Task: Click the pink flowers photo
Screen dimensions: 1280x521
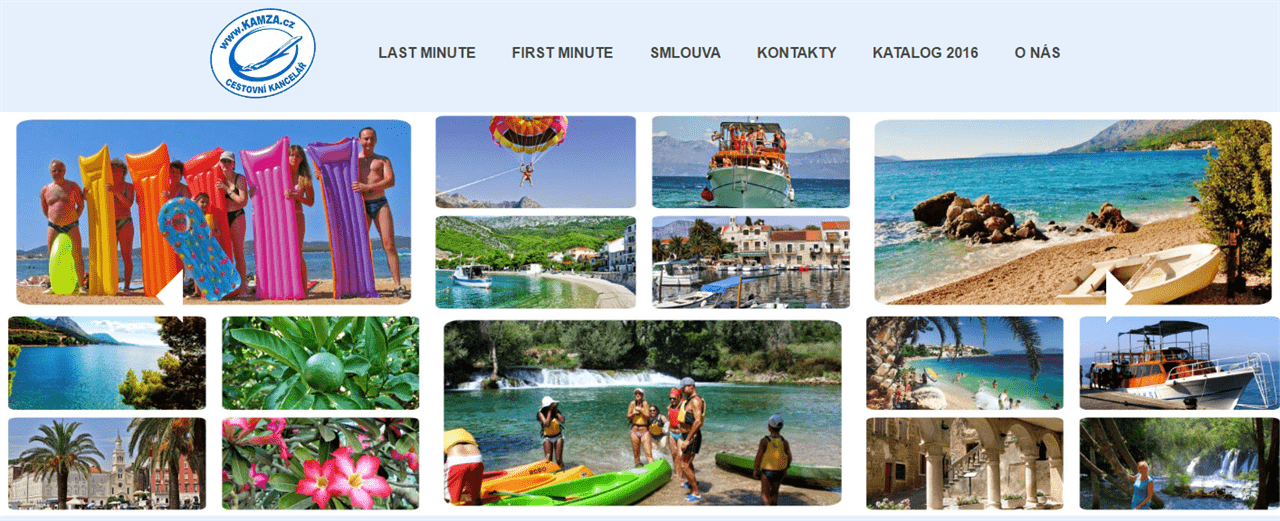Action: click(x=320, y=464)
